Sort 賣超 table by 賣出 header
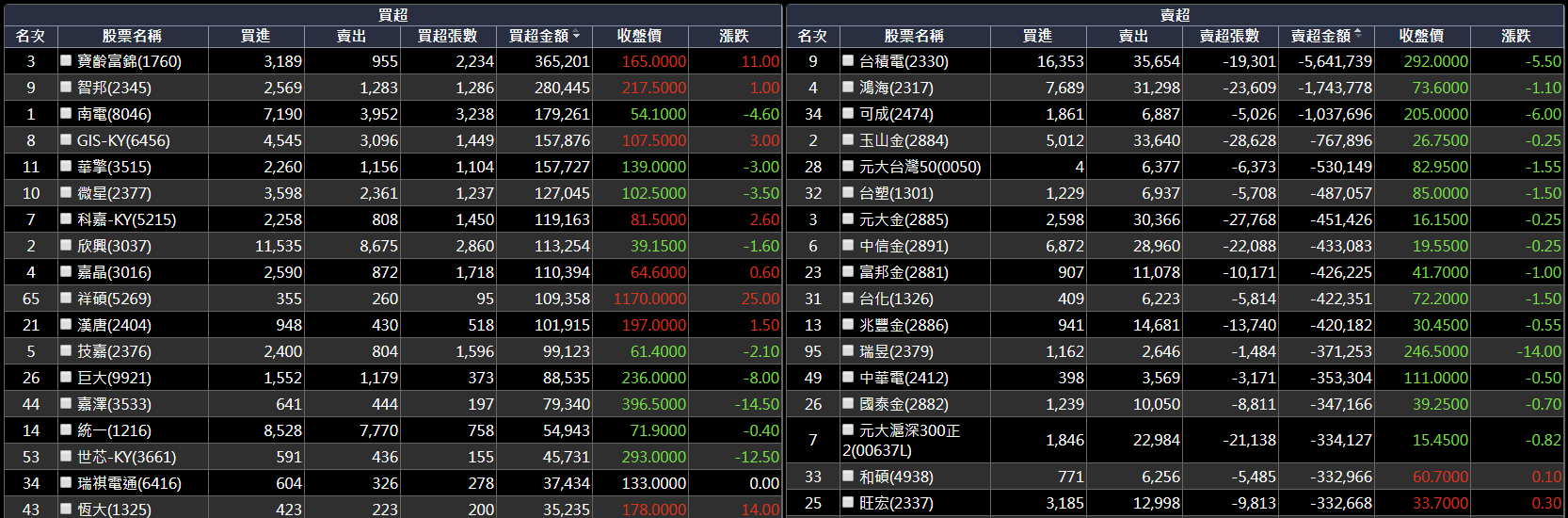The width and height of the screenshot is (1568, 518). (1133, 36)
